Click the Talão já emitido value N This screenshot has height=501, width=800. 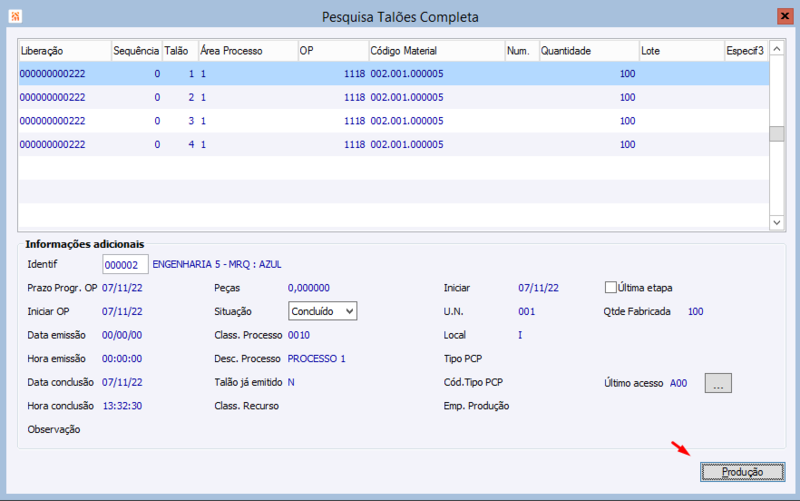pos(291,382)
